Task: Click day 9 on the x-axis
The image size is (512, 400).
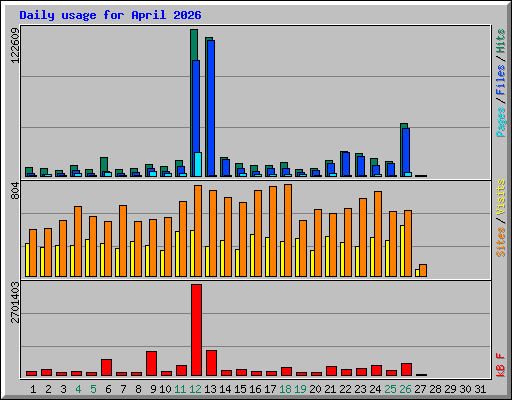Action: tap(153, 389)
